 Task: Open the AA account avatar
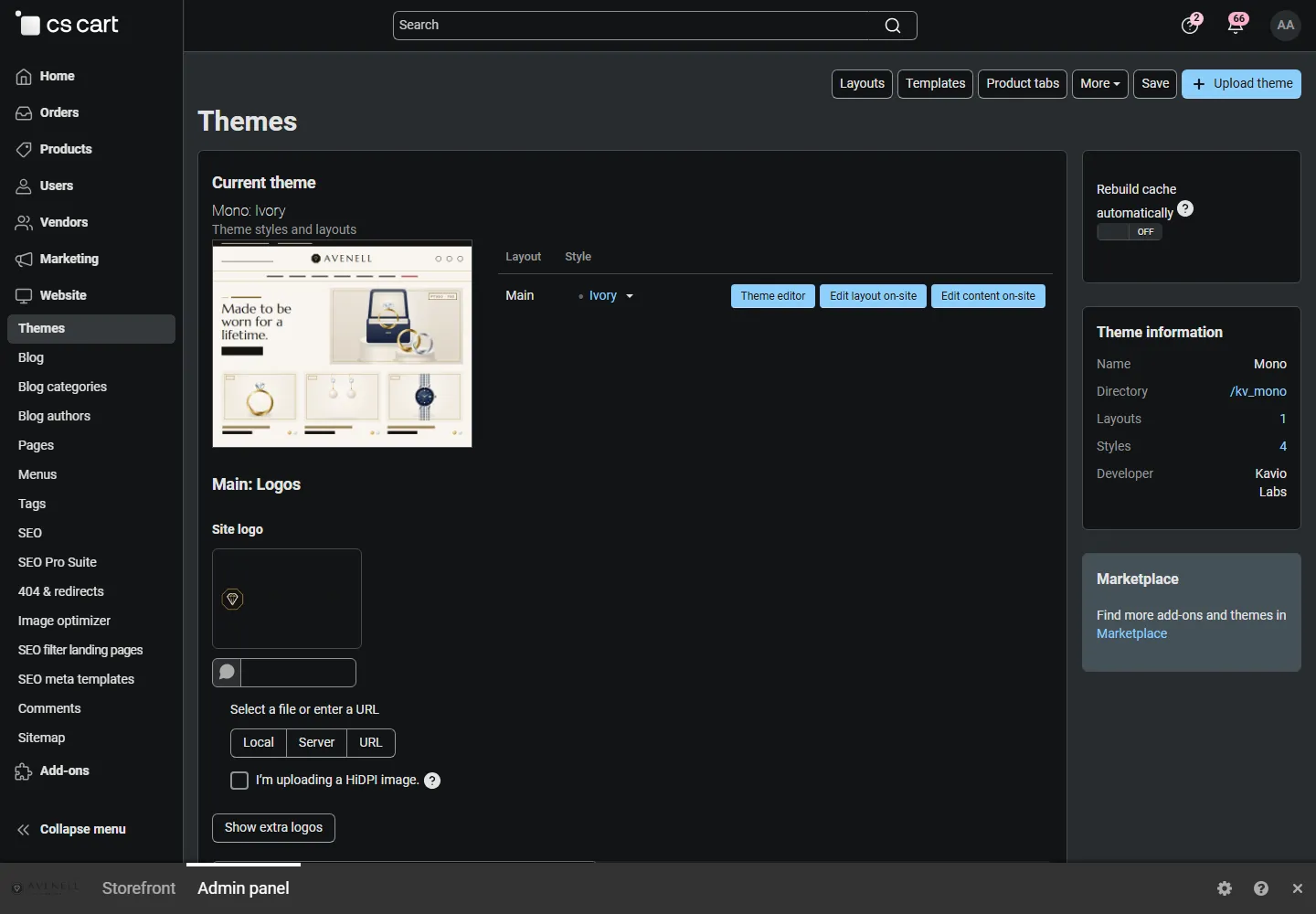point(1286,25)
